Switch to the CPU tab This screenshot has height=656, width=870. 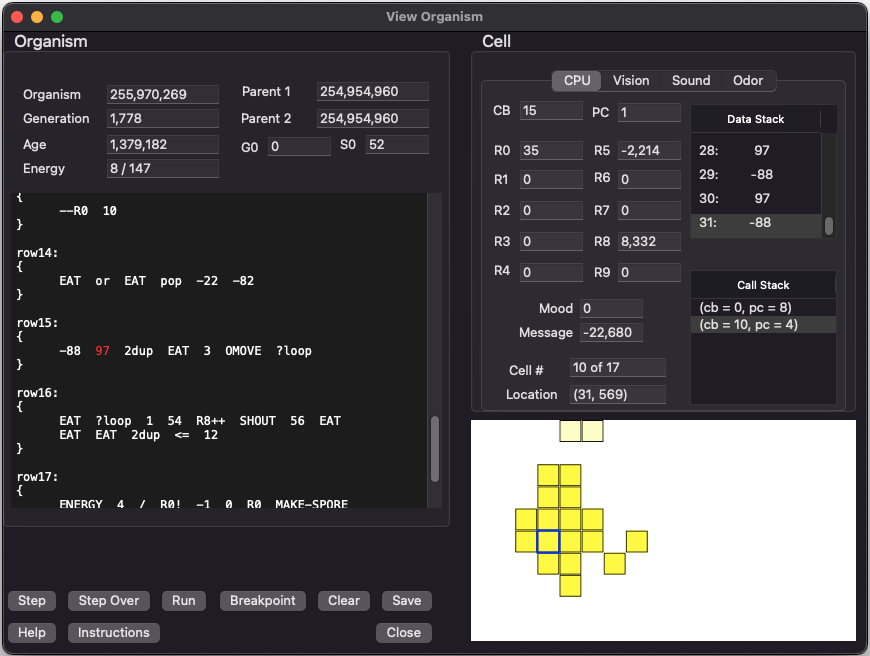point(576,80)
